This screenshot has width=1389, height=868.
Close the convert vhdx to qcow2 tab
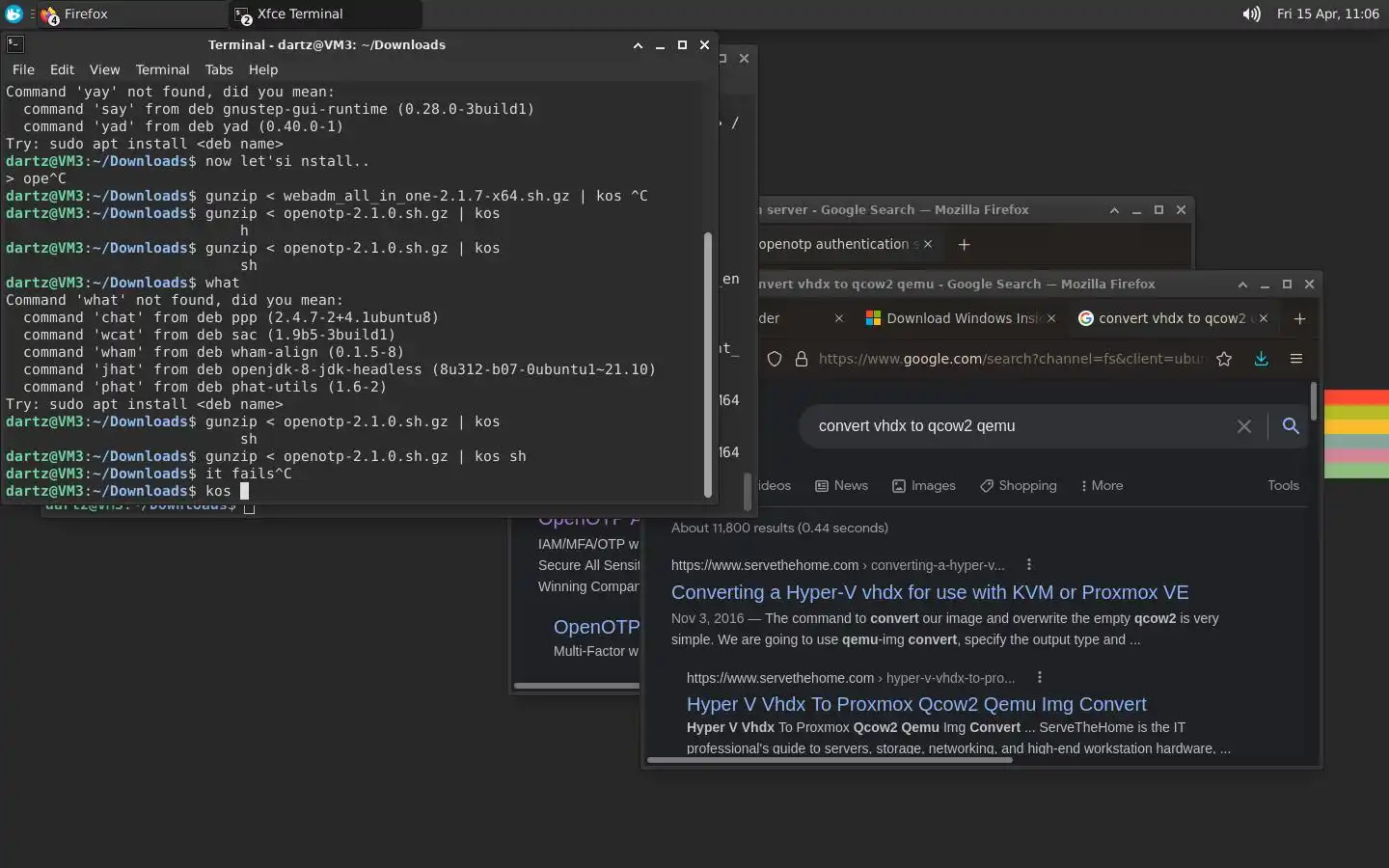(1264, 318)
